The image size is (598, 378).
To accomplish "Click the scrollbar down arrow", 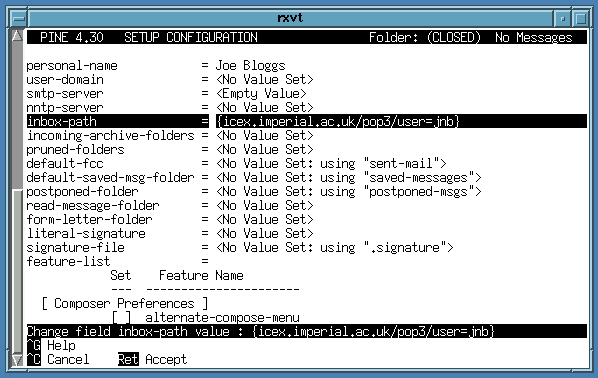I will (x=18, y=360).
